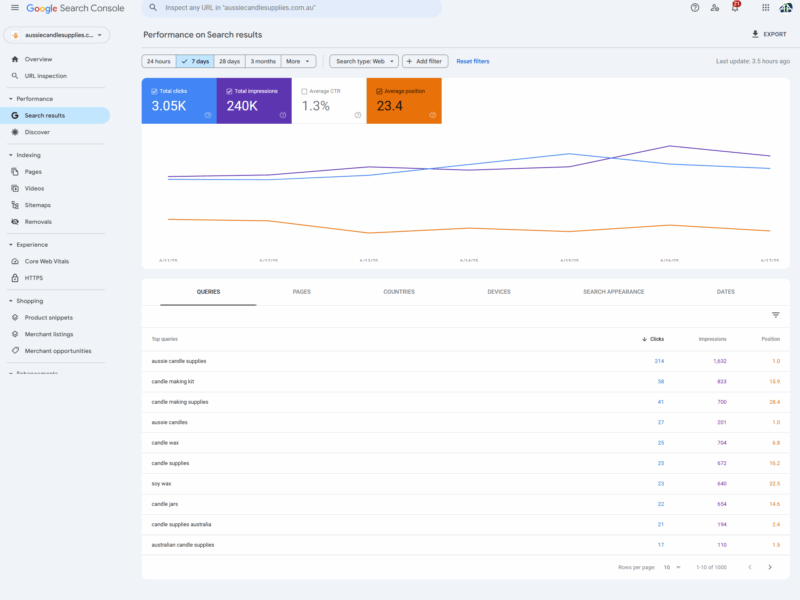
Task: Click the Reset filters link
Action: (473, 61)
